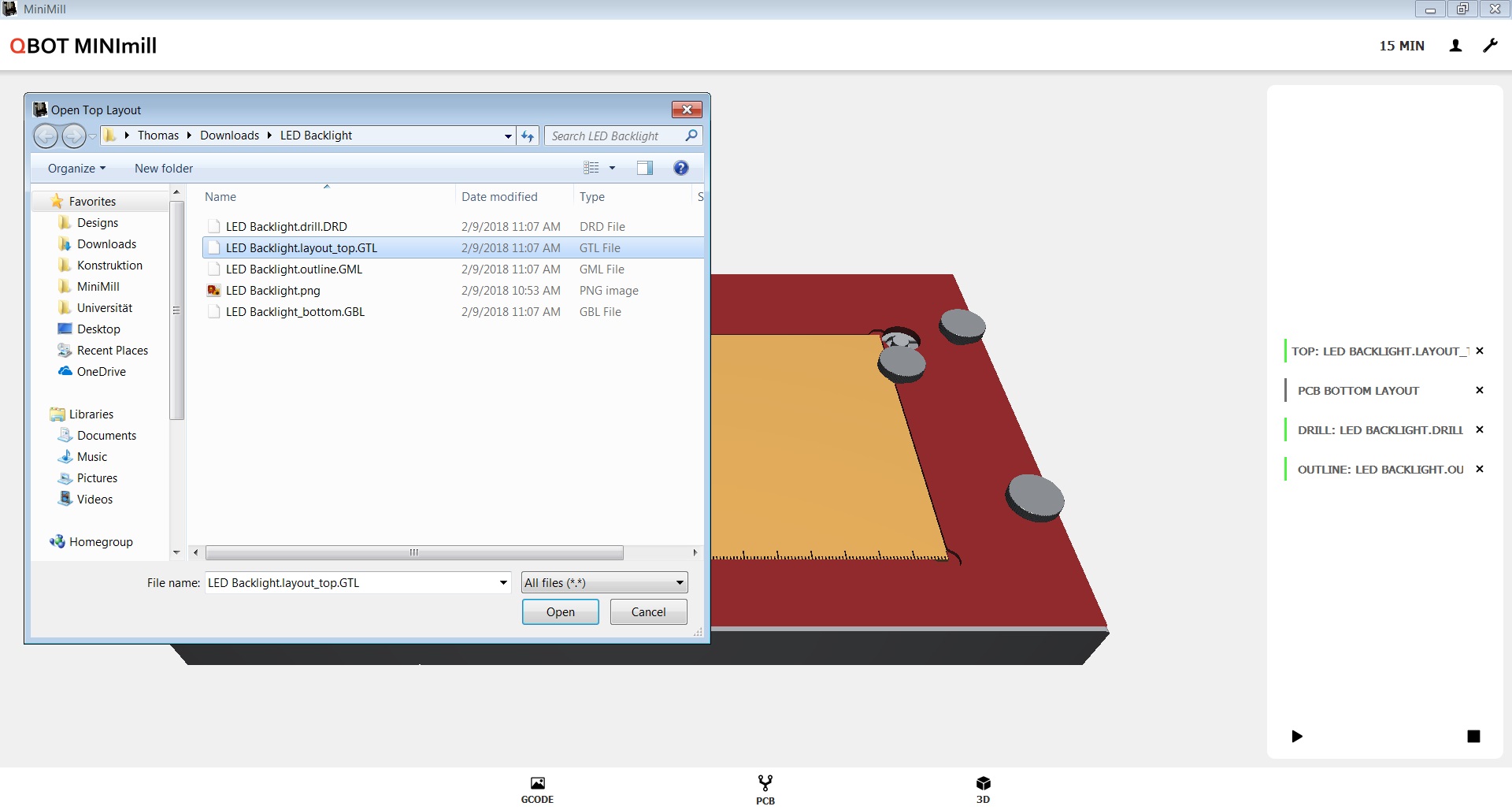Image resolution: width=1512 pixels, height=810 pixels.
Task: Open Recent Places in the navigation pane
Action: [113, 351]
